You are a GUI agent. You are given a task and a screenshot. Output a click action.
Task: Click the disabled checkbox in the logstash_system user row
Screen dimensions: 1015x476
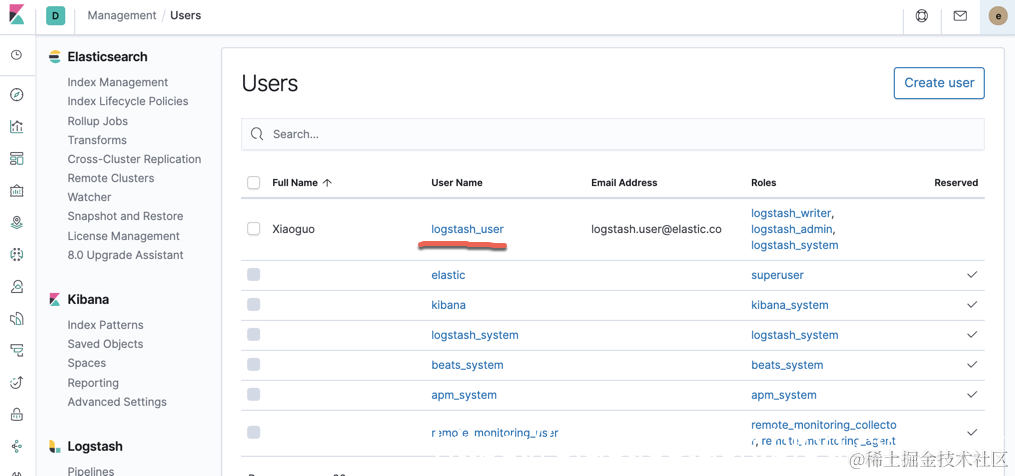click(x=254, y=335)
